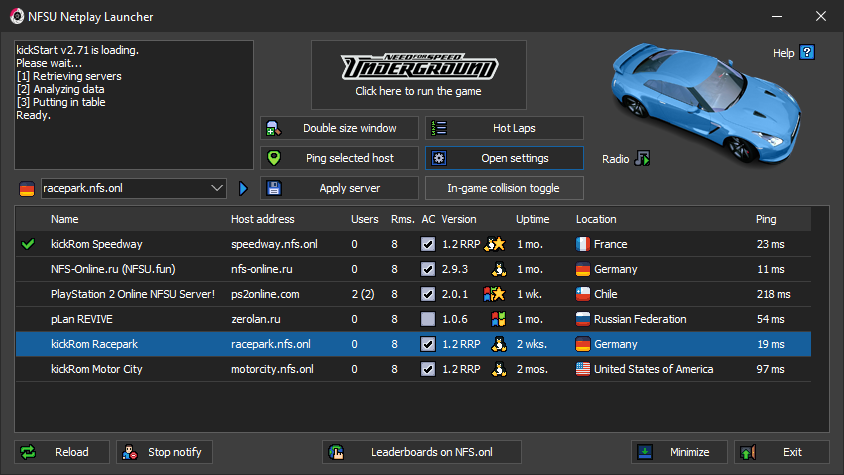Click the green checkmark beside kickRom Speedway
The image size is (844, 475).
(x=28, y=244)
